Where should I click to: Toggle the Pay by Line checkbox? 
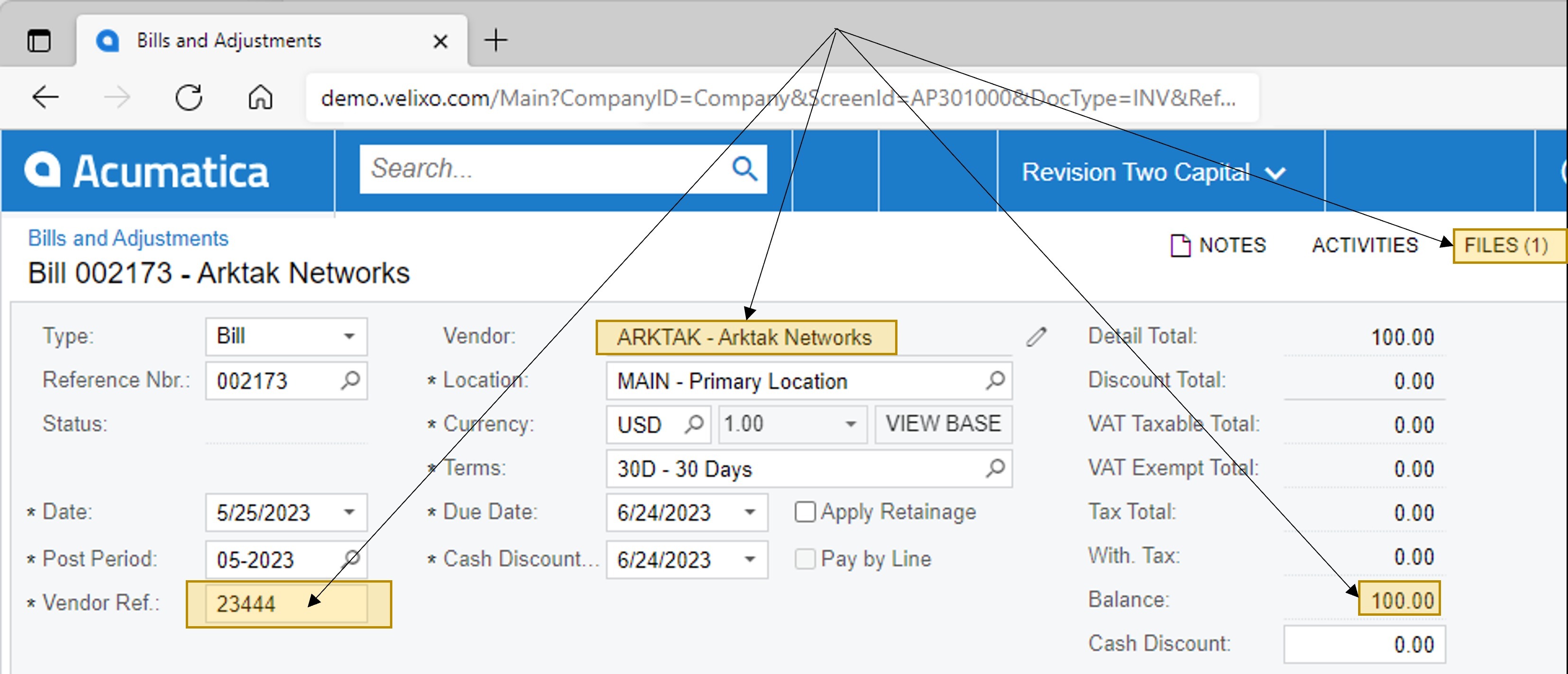pyautogui.click(x=805, y=559)
